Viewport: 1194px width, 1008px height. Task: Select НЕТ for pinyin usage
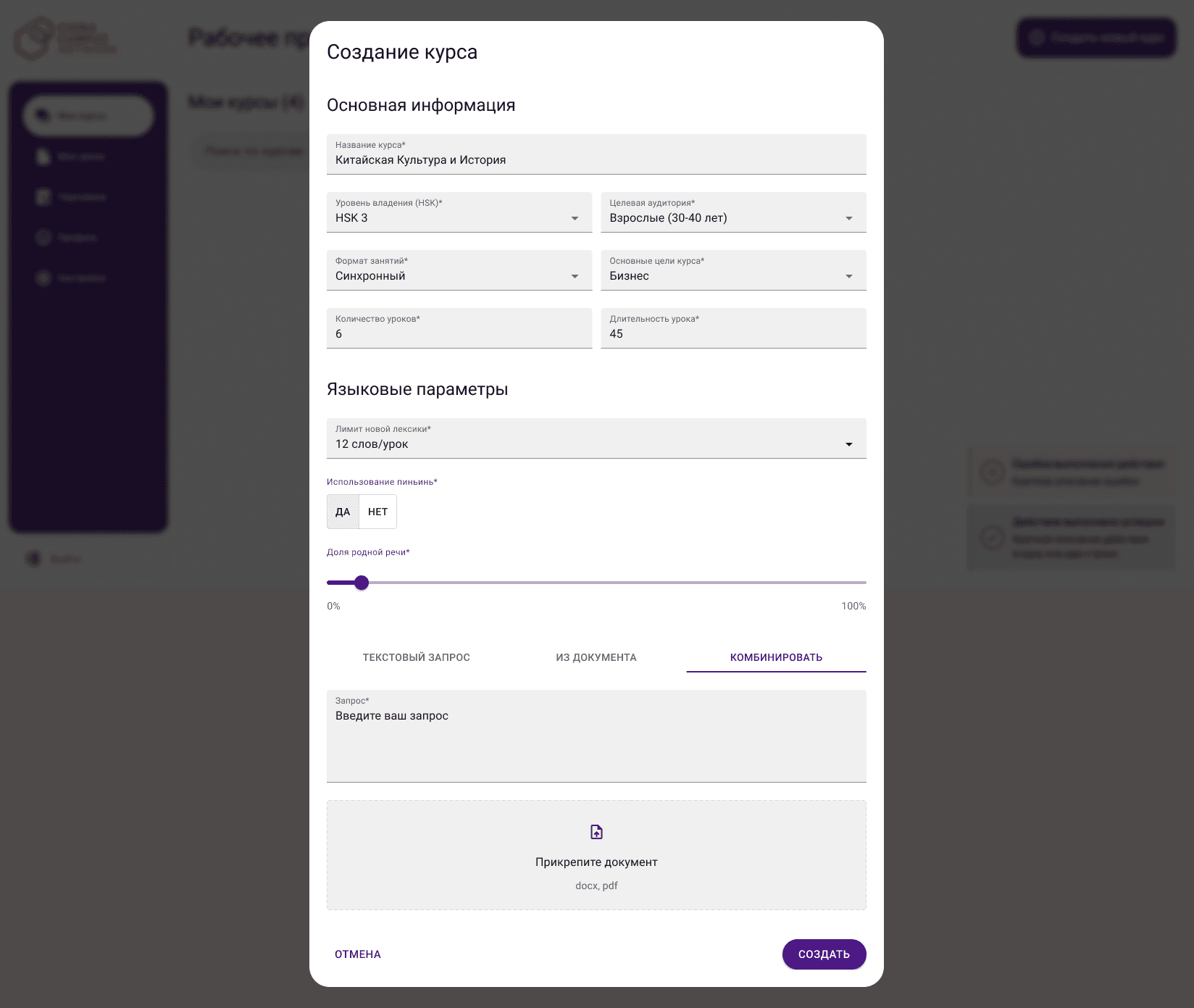coord(377,512)
